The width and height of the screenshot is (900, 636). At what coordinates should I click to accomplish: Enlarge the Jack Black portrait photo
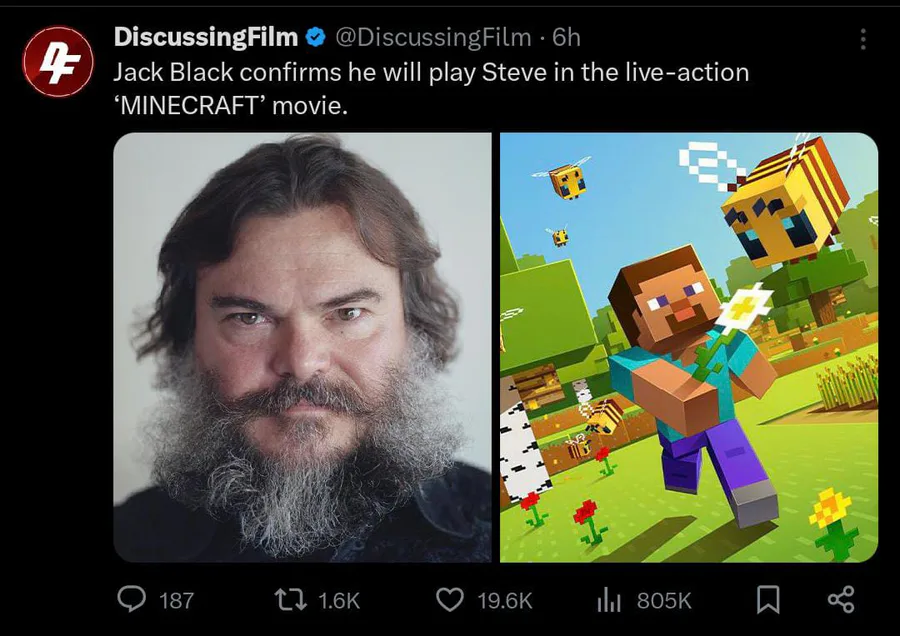302,347
